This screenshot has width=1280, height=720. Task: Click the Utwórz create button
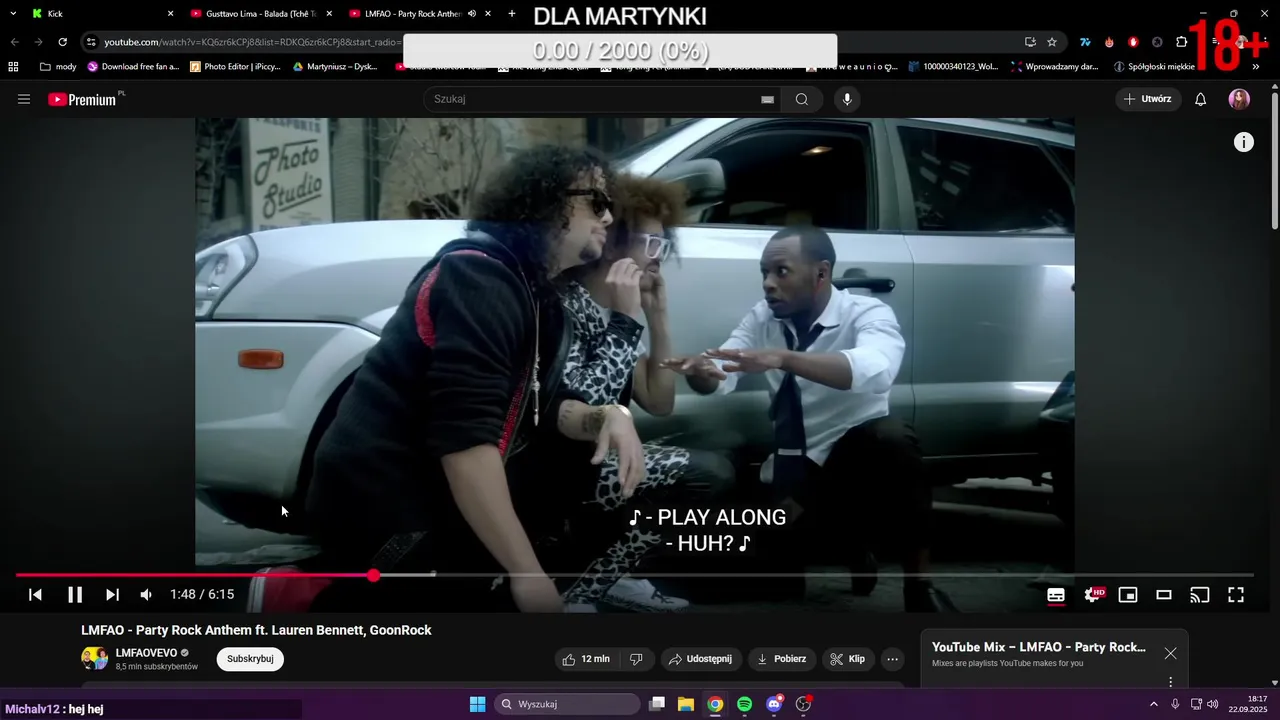[x=1147, y=99]
